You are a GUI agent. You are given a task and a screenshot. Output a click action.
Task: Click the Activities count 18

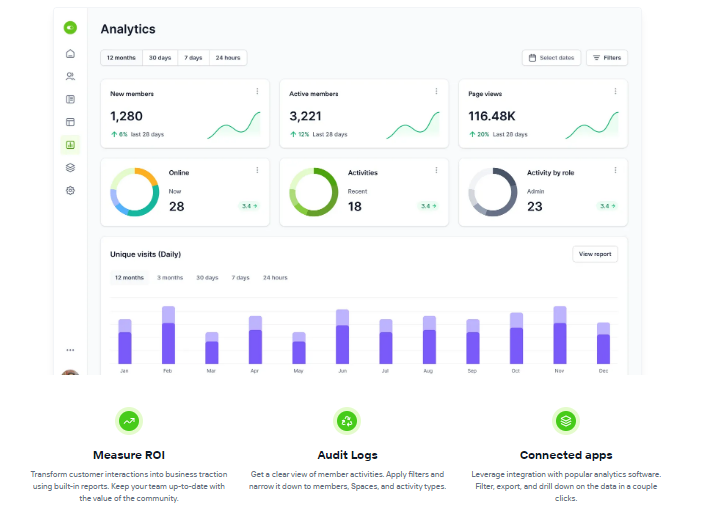pyautogui.click(x=355, y=207)
